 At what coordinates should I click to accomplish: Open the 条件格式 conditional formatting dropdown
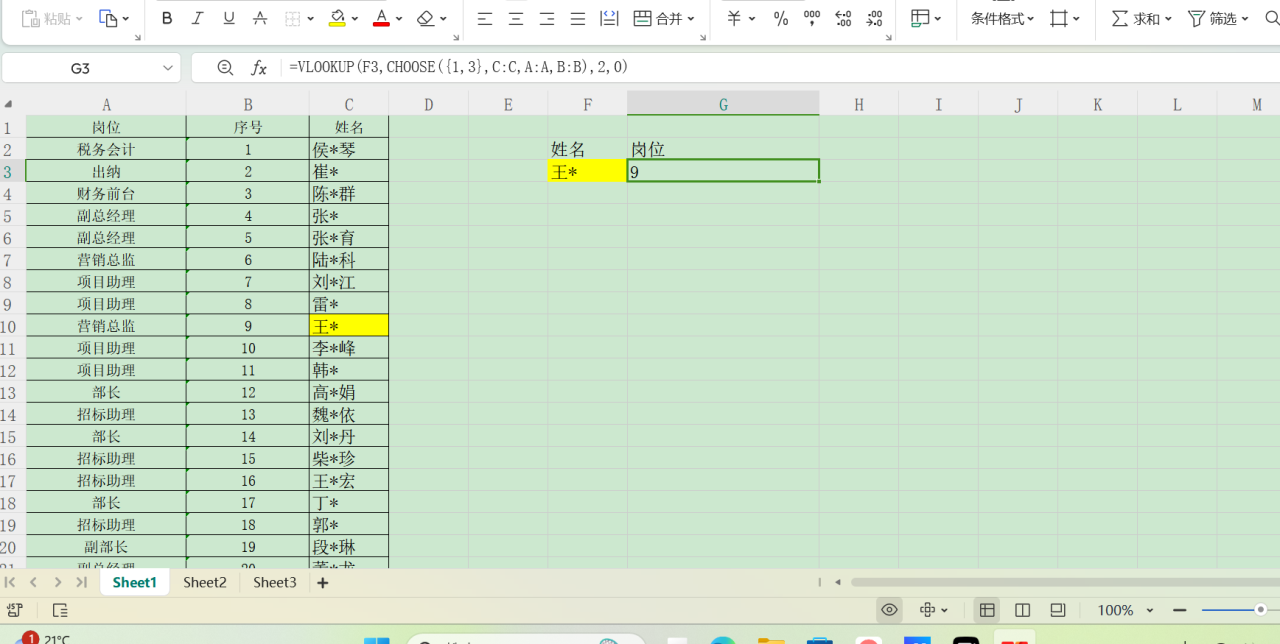pos(1003,18)
